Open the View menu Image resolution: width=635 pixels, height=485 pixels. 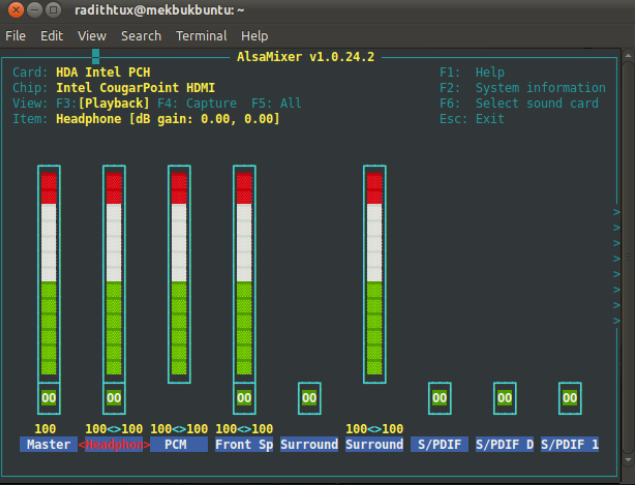[92, 36]
